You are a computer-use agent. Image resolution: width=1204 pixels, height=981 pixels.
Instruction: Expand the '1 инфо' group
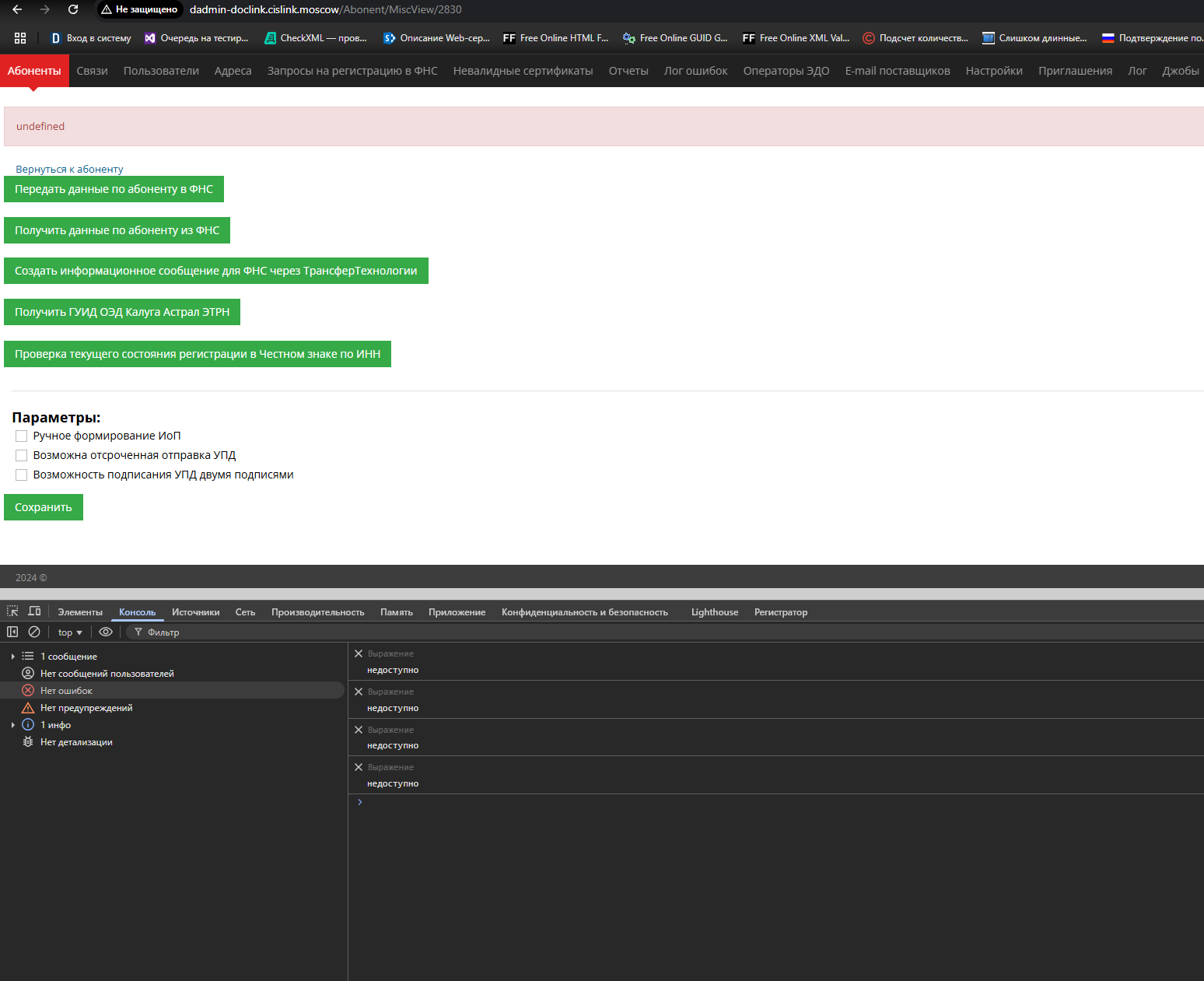tap(13, 725)
